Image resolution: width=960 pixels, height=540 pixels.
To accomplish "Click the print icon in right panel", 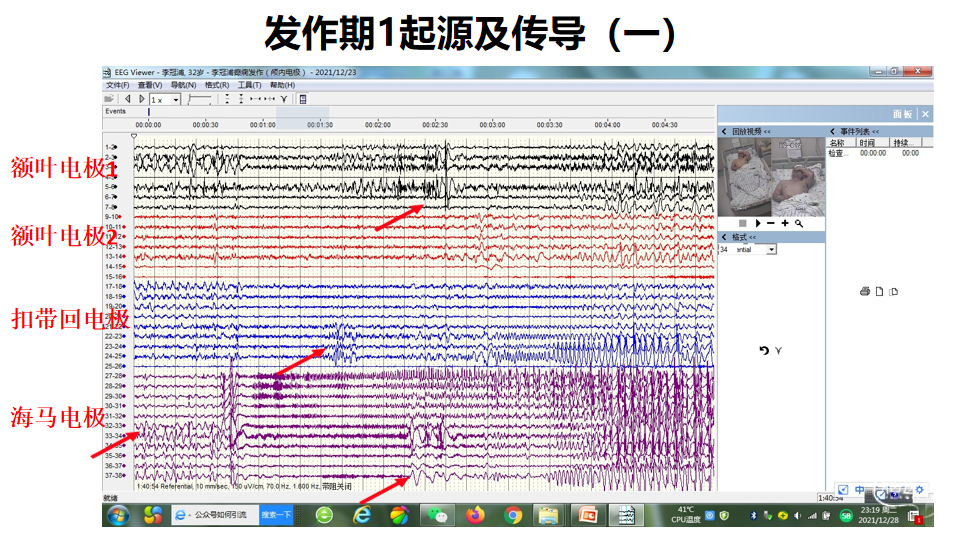I will tap(864, 291).
